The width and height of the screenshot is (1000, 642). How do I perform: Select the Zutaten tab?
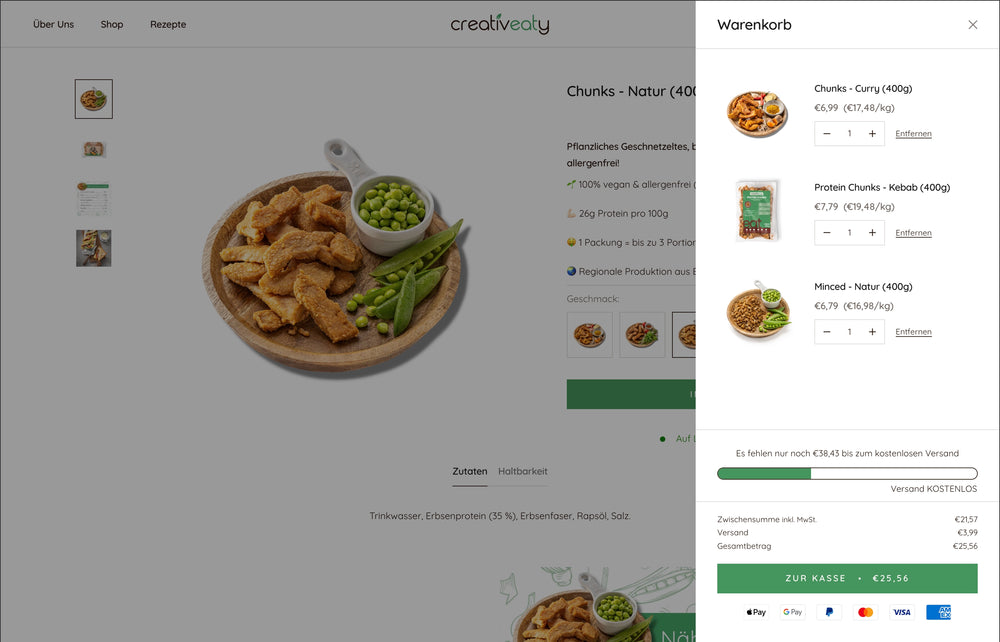pyautogui.click(x=470, y=471)
